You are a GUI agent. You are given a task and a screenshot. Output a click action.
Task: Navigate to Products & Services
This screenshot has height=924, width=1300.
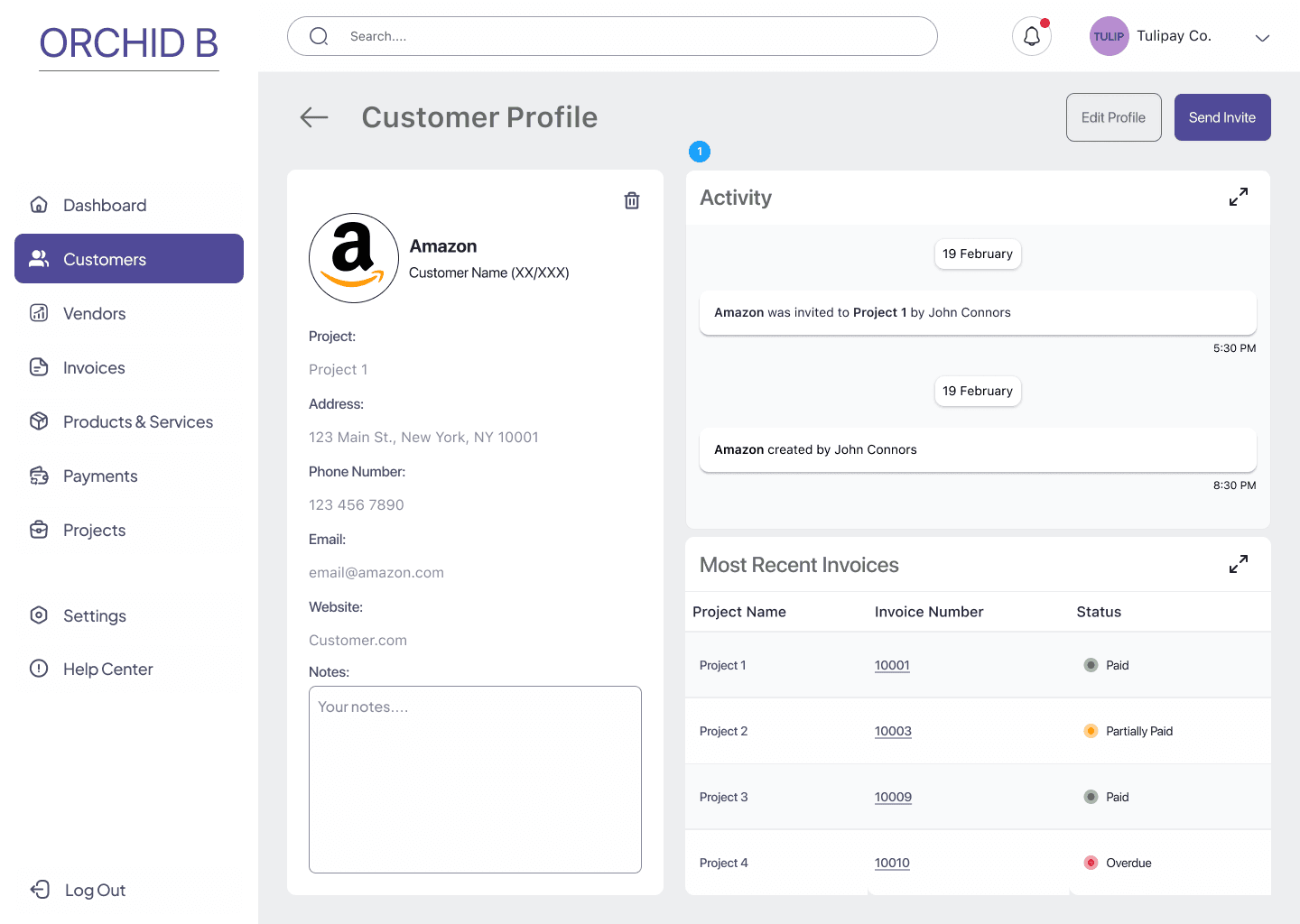(129, 421)
